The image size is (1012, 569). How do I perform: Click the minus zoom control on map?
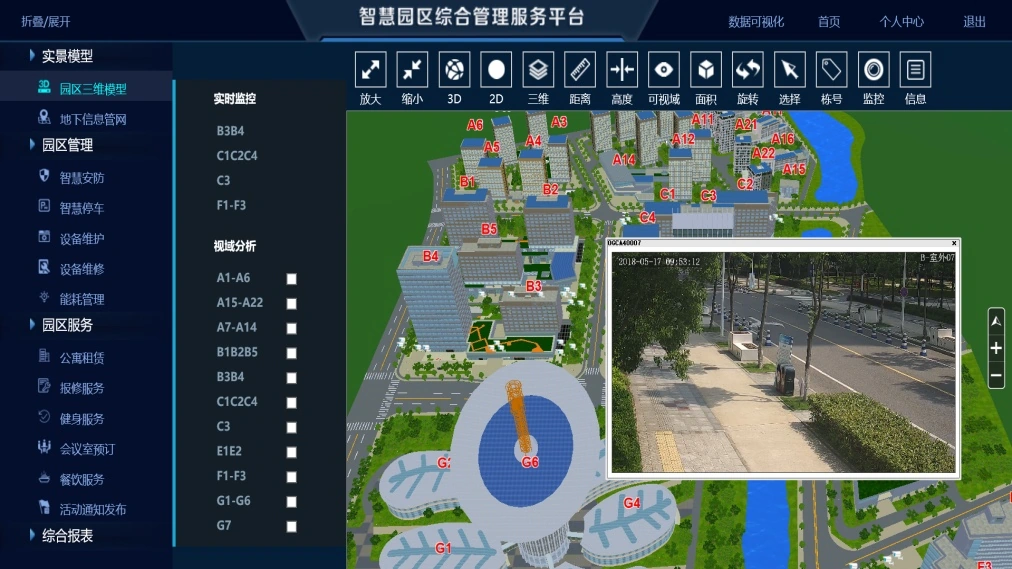997,375
